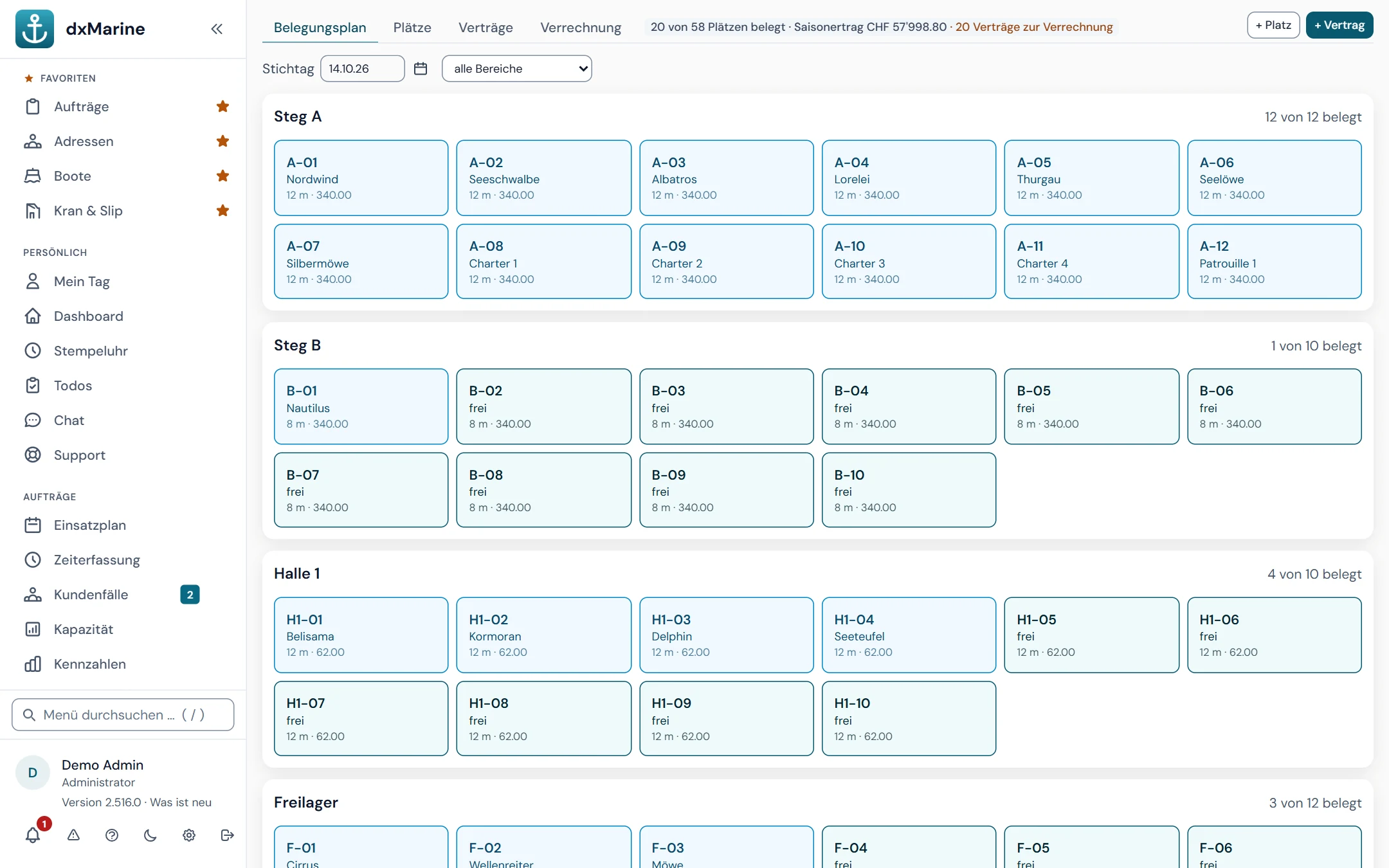Go to the Verrechnung tab
The width and height of the screenshot is (1389, 868).
click(581, 28)
